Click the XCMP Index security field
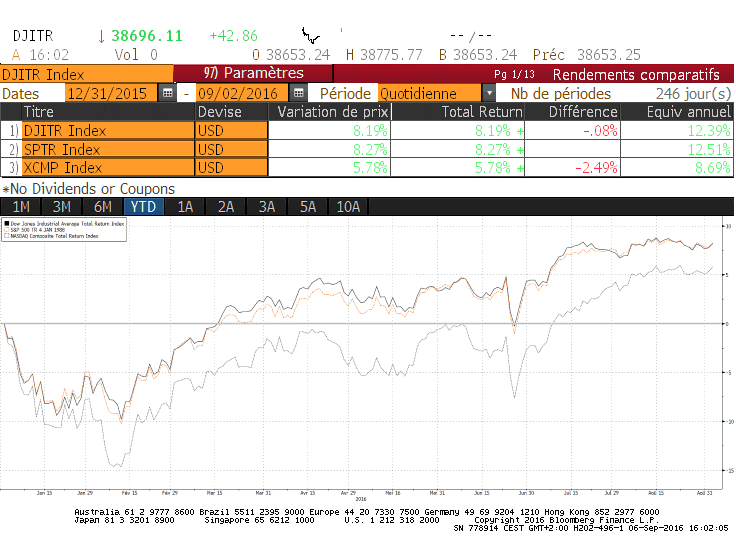The width and height of the screenshot is (736, 551). point(108,168)
